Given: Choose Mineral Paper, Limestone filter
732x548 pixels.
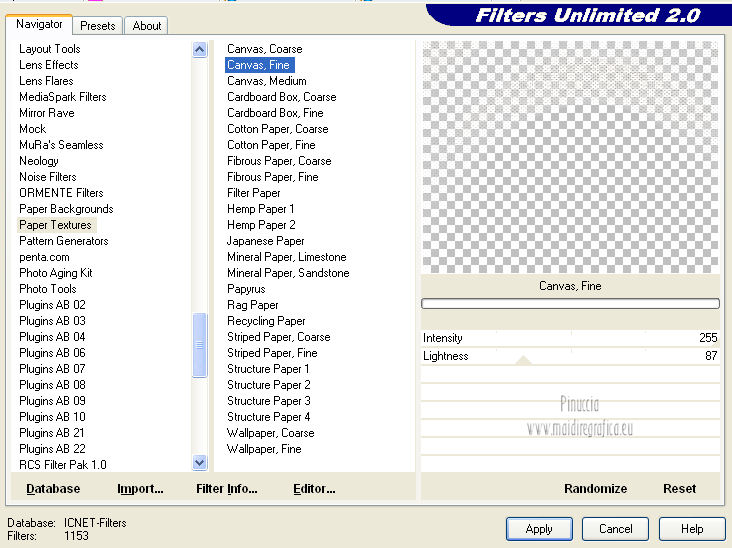Looking at the screenshot, I should click(287, 257).
